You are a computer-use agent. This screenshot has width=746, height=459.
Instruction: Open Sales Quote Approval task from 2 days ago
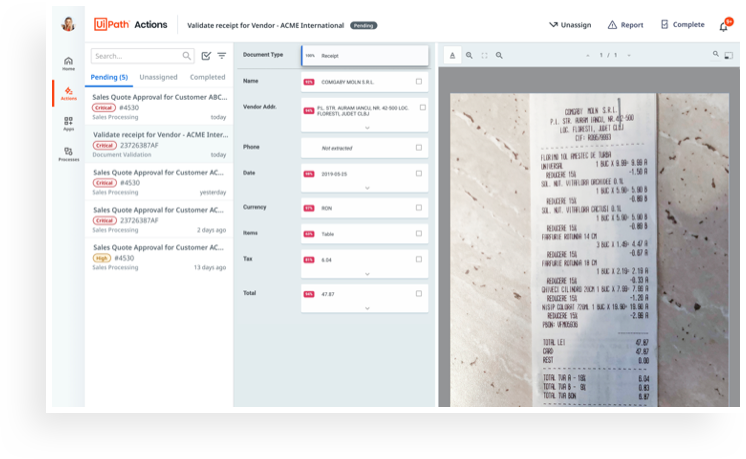pos(159,219)
